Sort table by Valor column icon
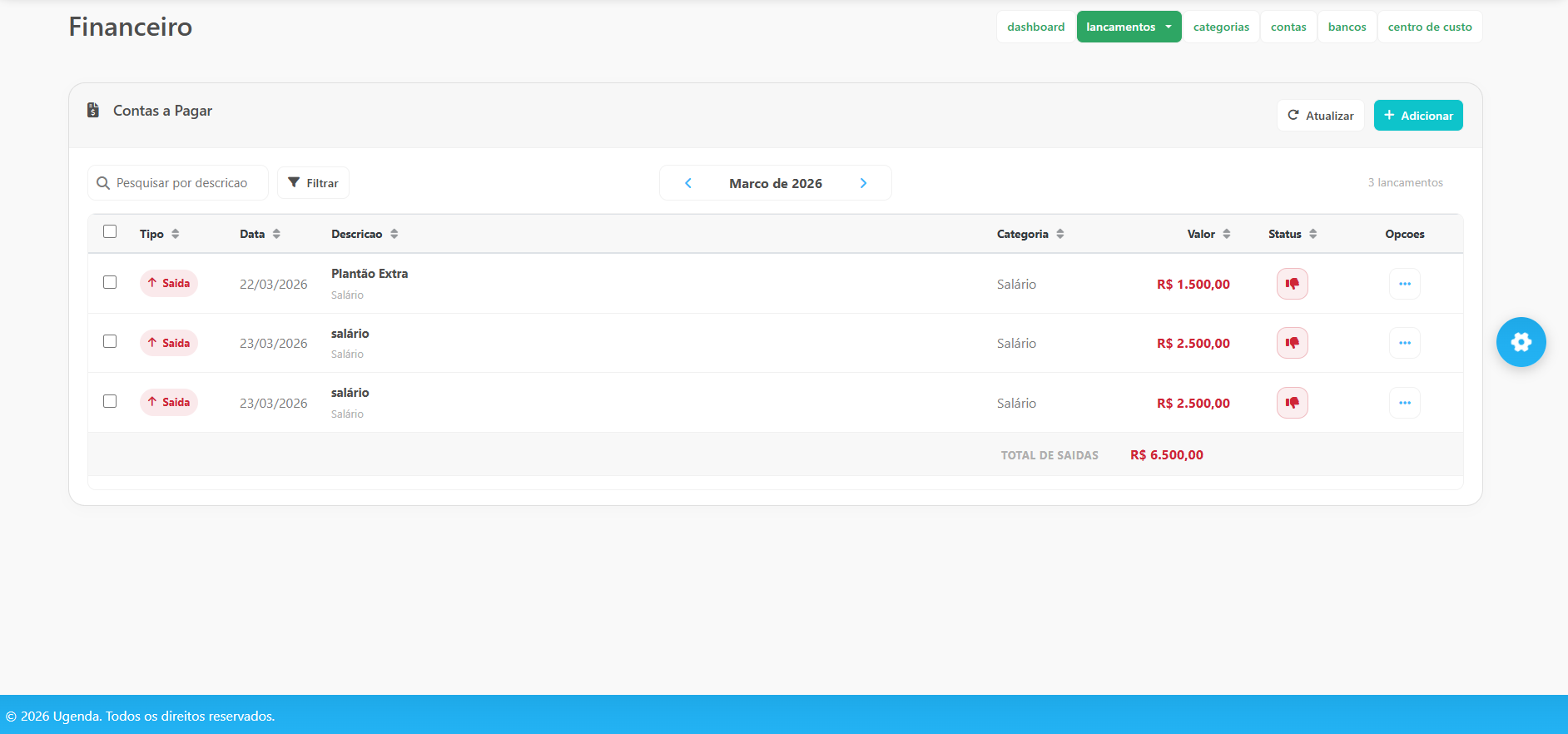The image size is (1568, 734). pos(1226,234)
